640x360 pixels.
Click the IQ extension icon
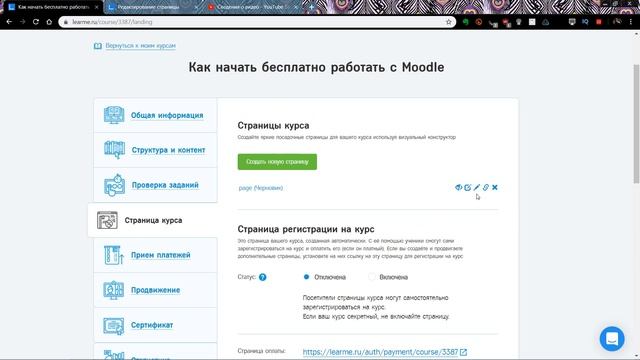(x=585, y=22)
